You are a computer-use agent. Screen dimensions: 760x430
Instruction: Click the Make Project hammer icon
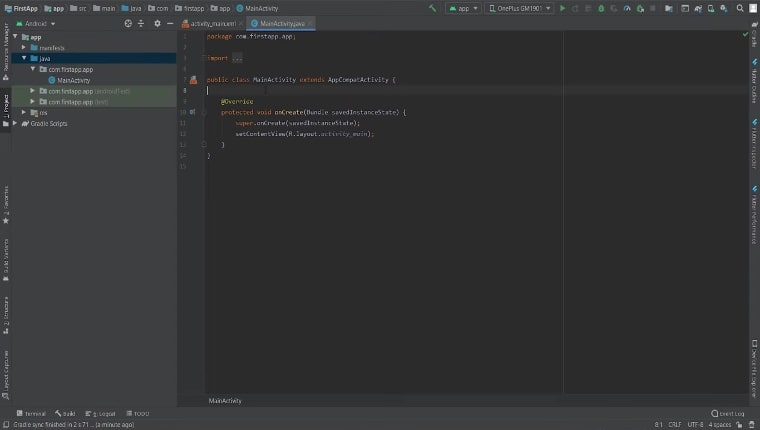(x=432, y=8)
